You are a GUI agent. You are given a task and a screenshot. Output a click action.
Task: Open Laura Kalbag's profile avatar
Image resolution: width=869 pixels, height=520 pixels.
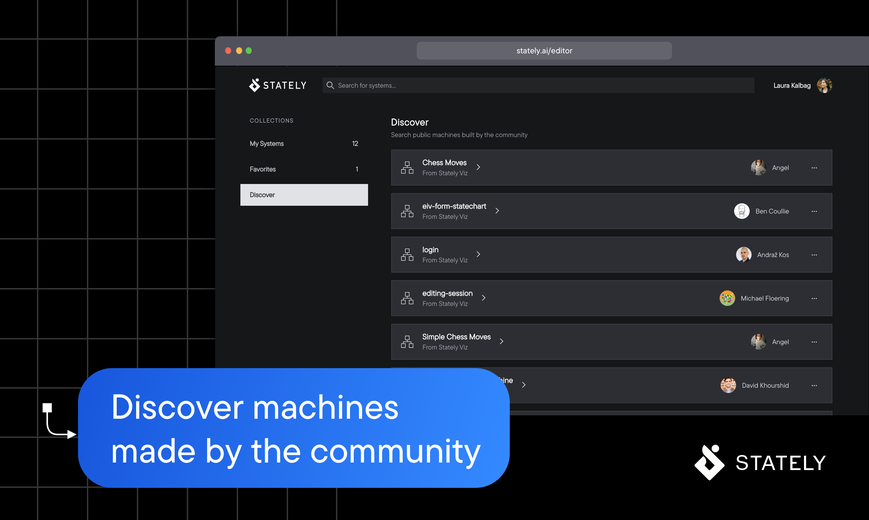[x=824, y=85]
